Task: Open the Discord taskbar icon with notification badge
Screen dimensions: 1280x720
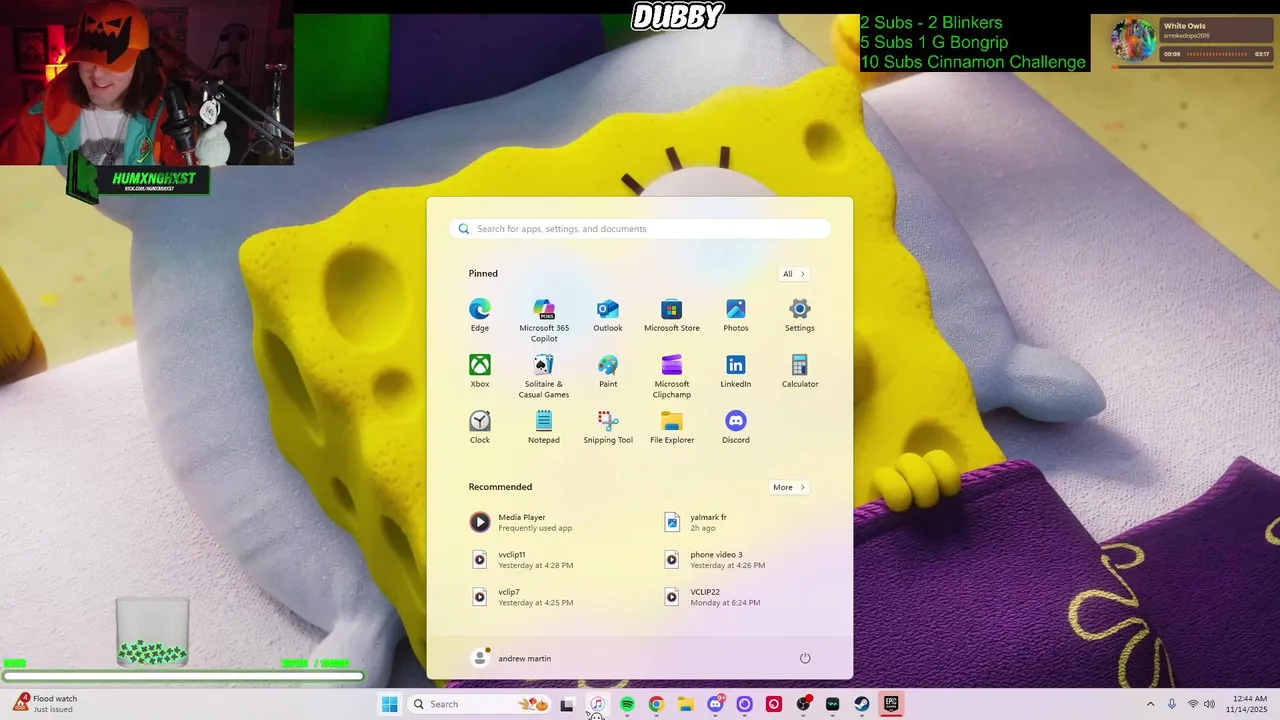Action: pos(715,704)
